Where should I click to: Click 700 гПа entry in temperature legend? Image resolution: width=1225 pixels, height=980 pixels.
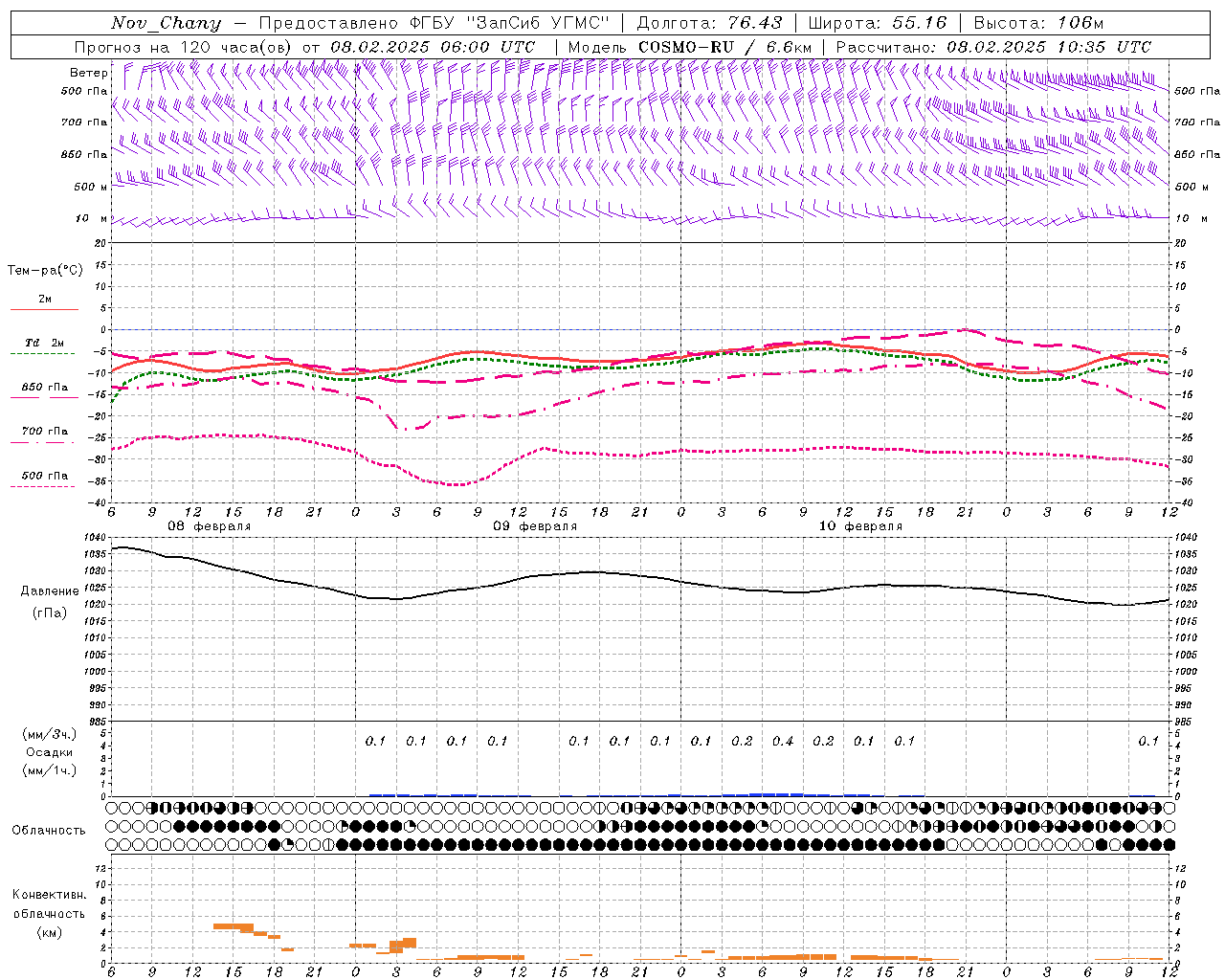[45, 431]
